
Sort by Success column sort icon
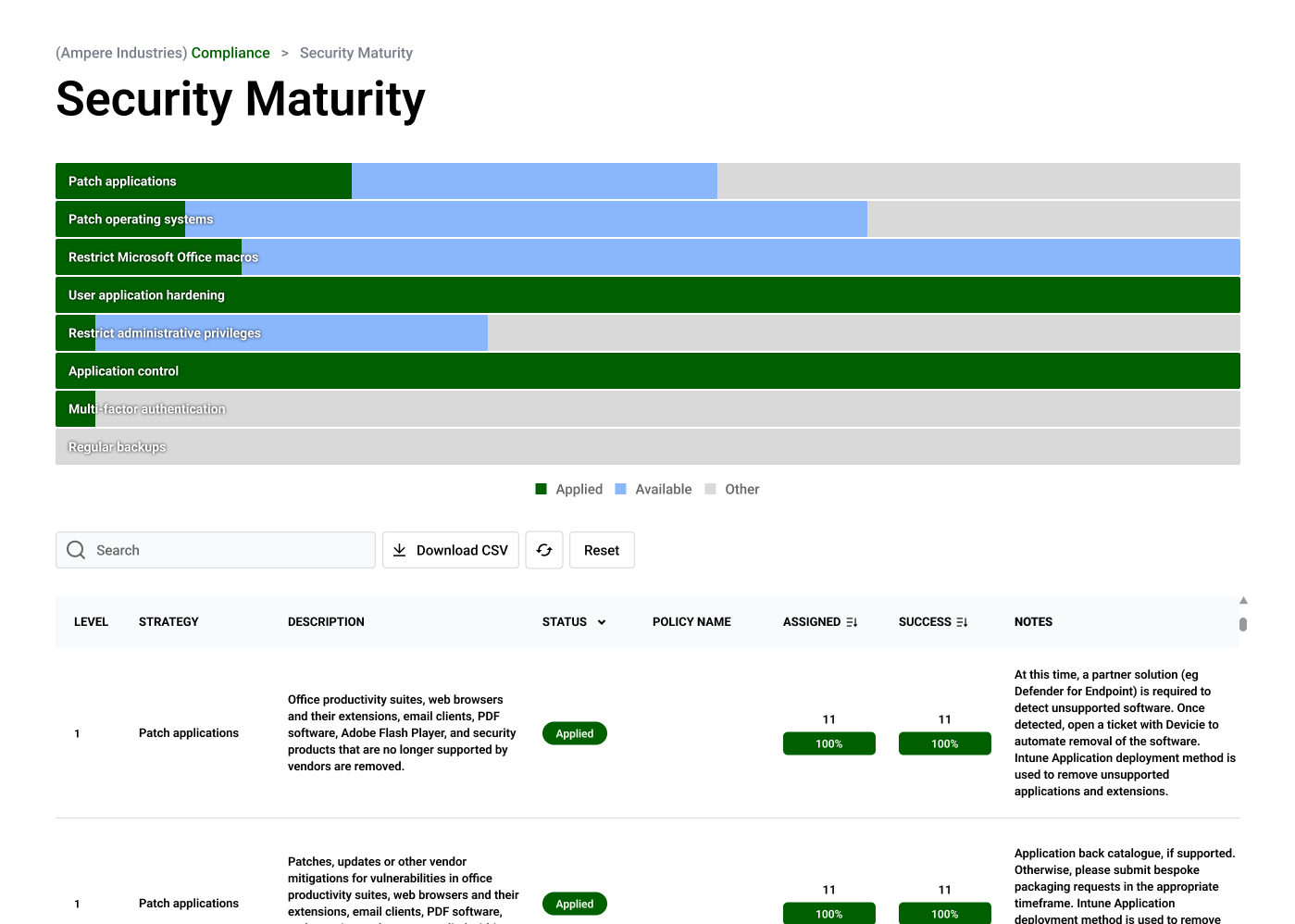(x=962, y=622)
